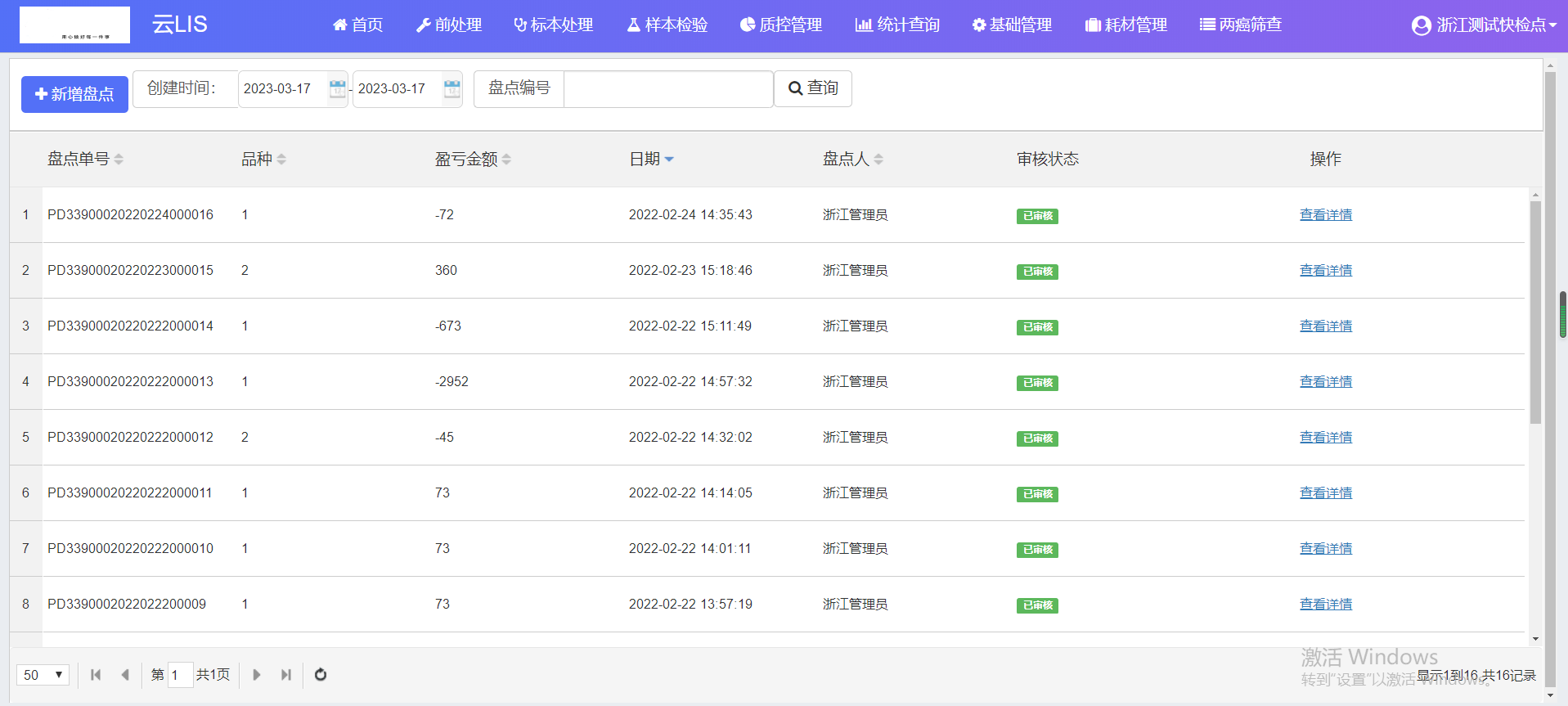
Task: View details for PD339000020220222000010
Action: coord(1326,549)
